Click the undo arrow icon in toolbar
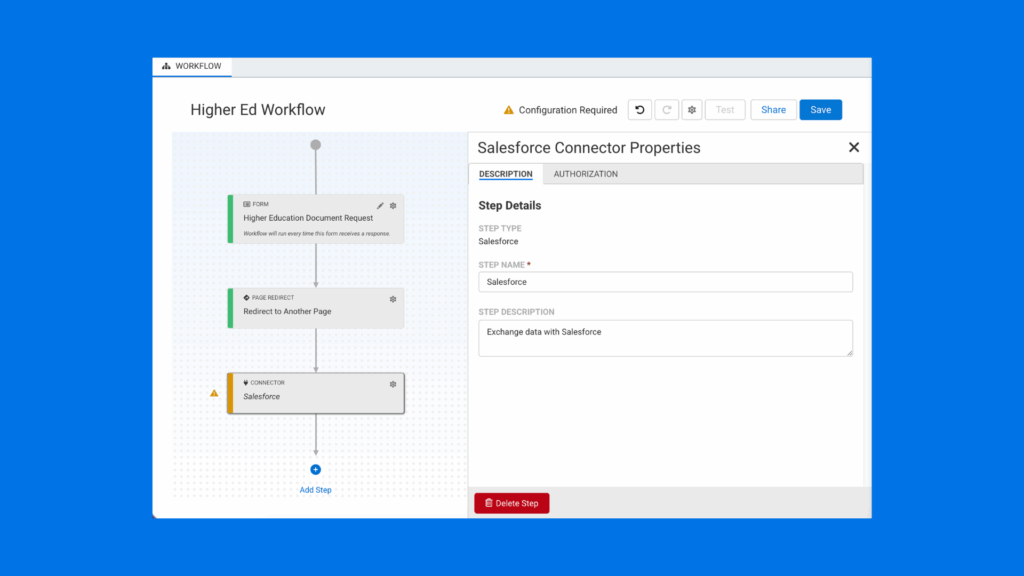 pos(640,110)
